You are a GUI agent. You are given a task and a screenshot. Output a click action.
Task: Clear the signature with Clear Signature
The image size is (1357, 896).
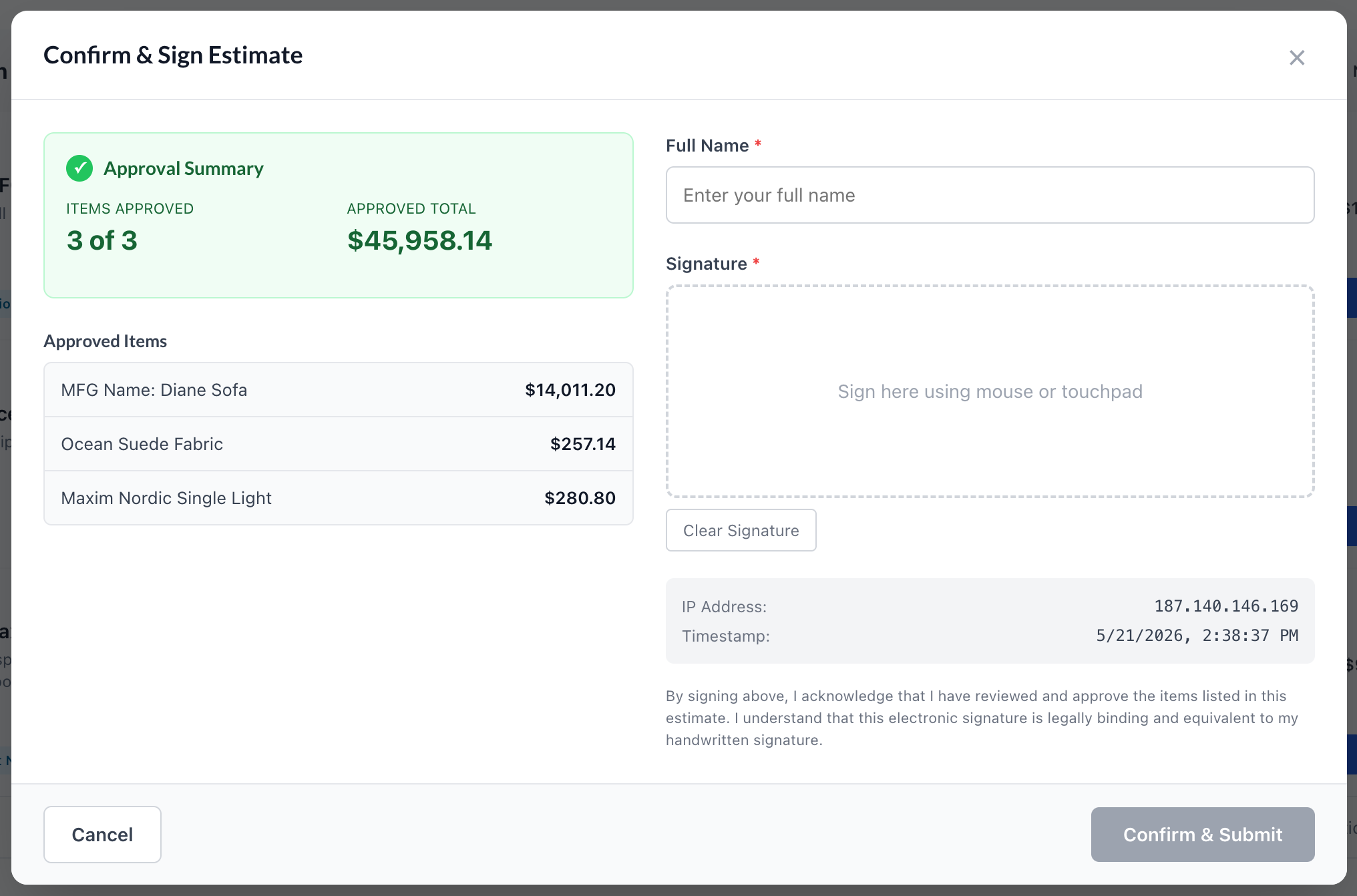point(741,530)
